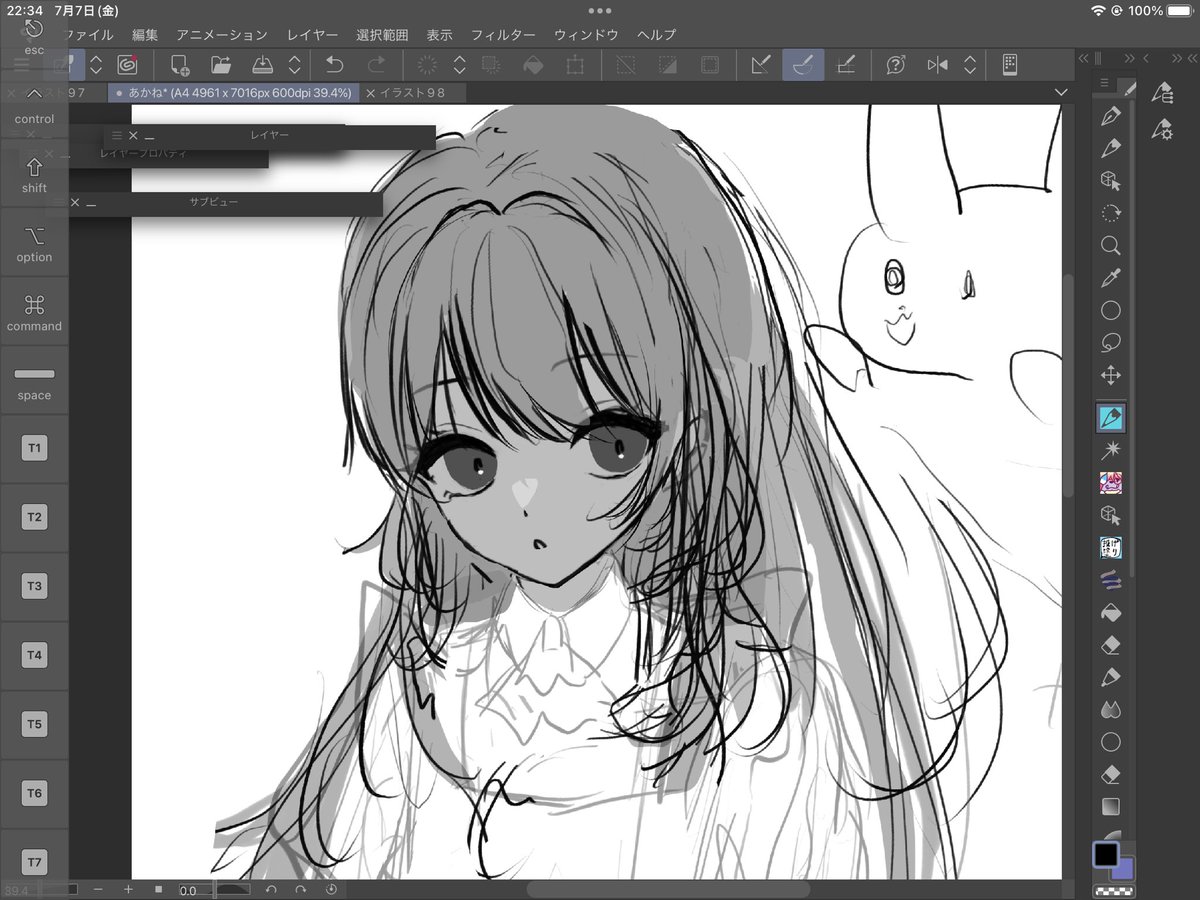This screenshot has height=900, width=1200.
Task: Select the blend watercolor drops tool
Action: [x=1110, y=709]
